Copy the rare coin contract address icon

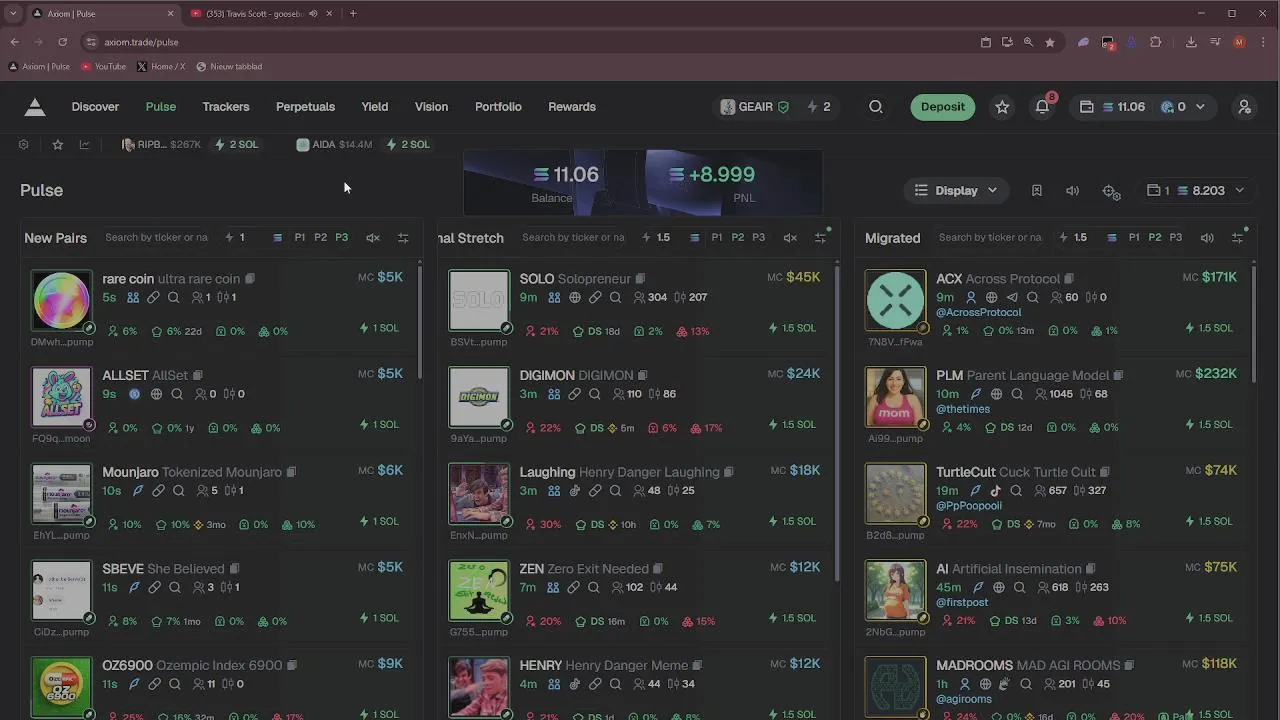pyautogui.click(x=250, y=279)
